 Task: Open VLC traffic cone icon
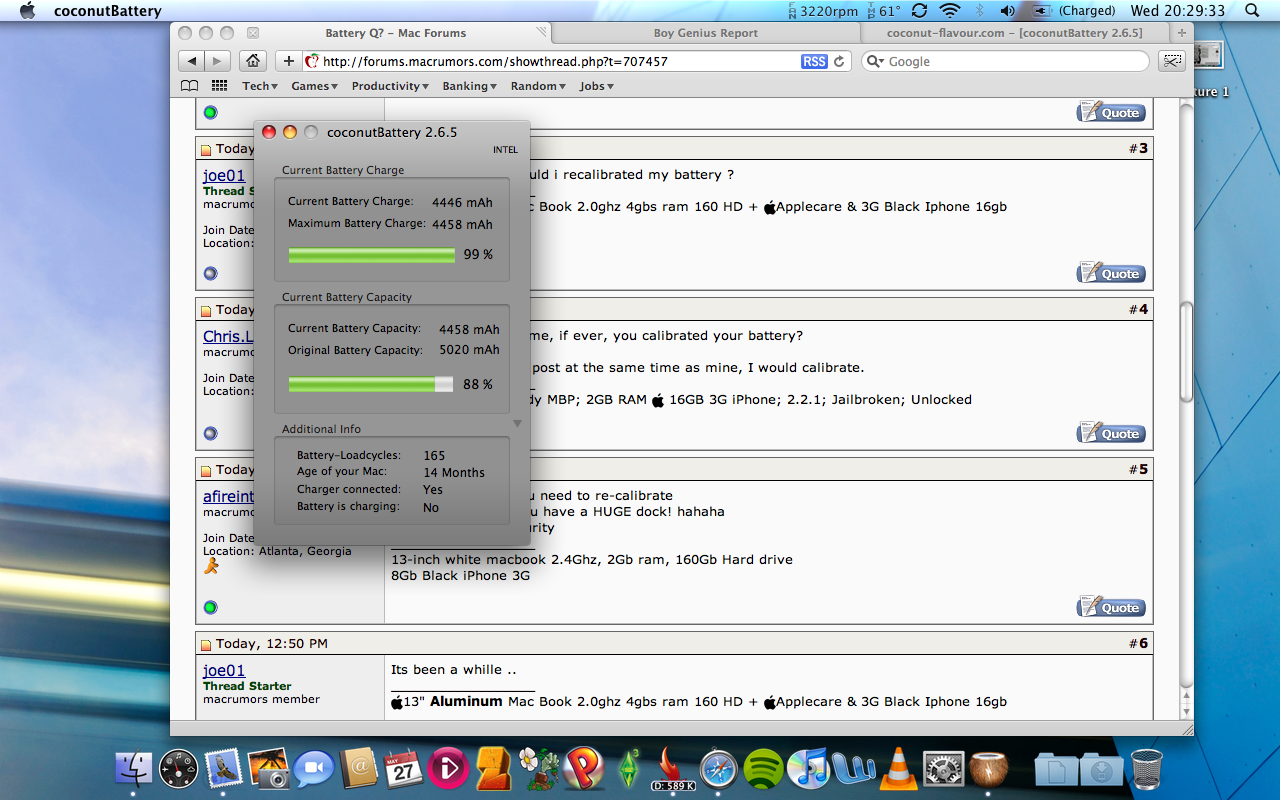coord(899,768)
